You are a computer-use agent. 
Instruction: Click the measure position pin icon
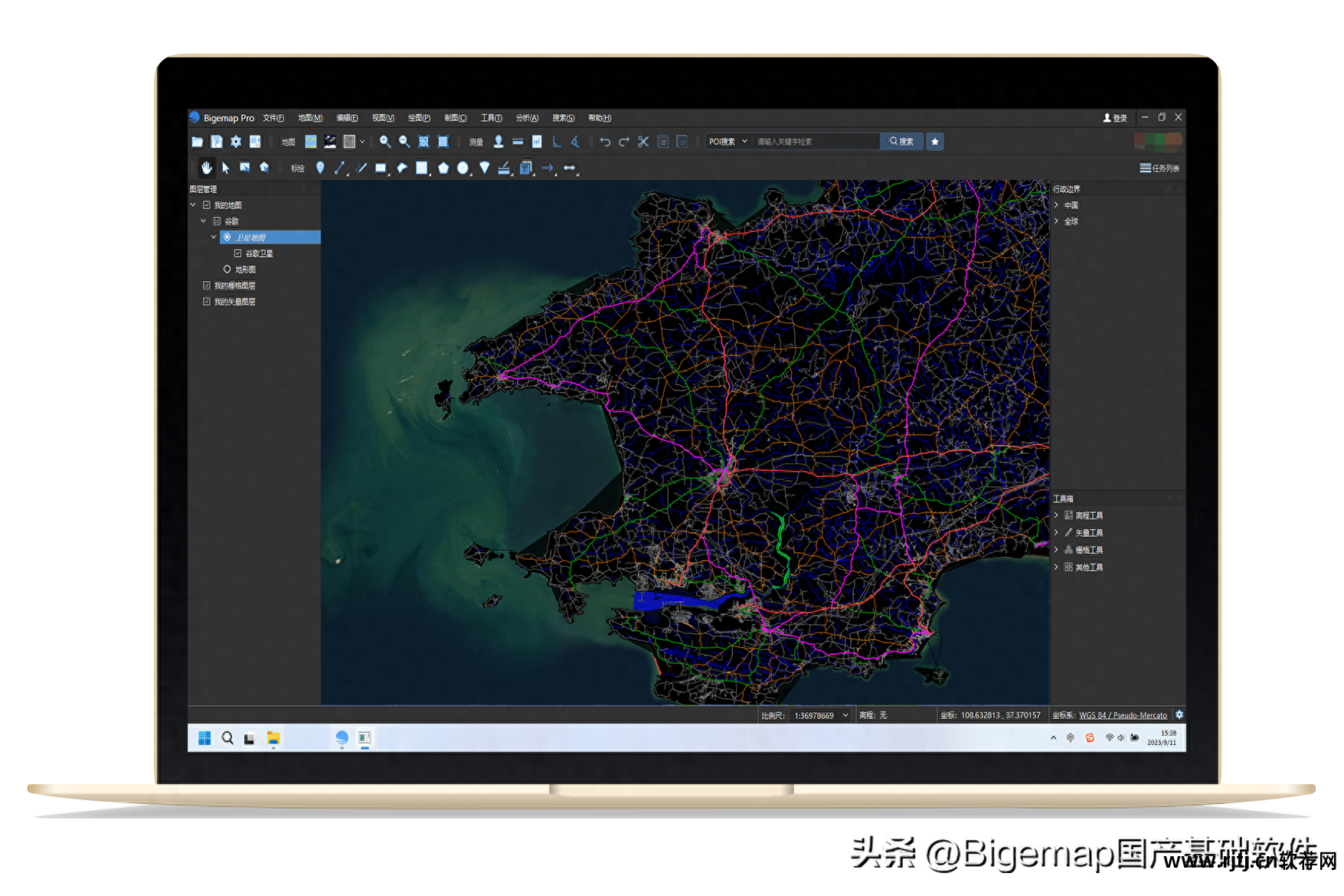[499, 142]
